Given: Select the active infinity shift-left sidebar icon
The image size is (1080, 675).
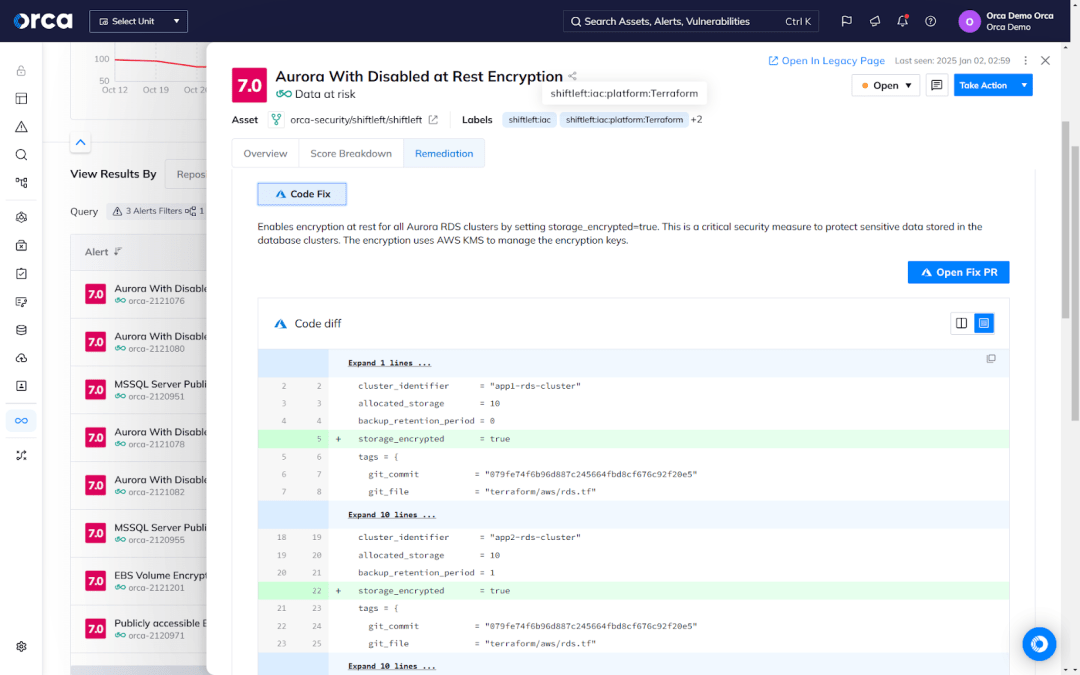Looking at the screenshot, I should [x=21, y=421].
